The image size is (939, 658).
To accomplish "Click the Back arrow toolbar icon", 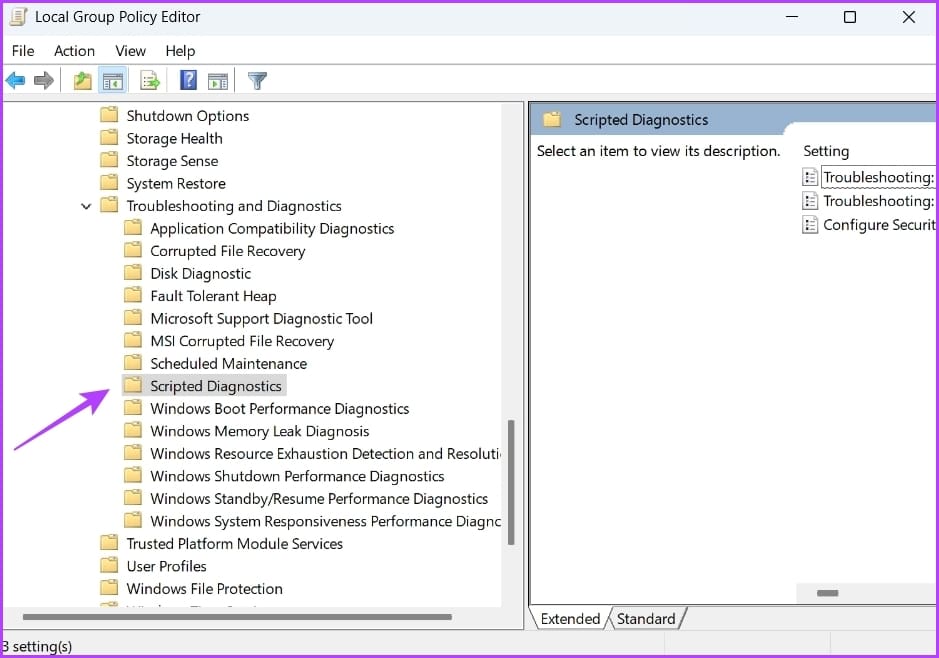I will click(x=16, y=80).
